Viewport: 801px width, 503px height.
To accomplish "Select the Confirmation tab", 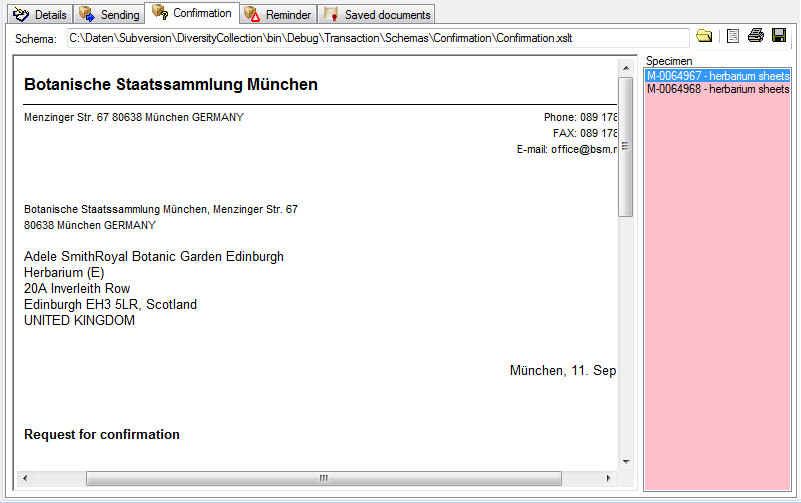I will pos(192,13).
